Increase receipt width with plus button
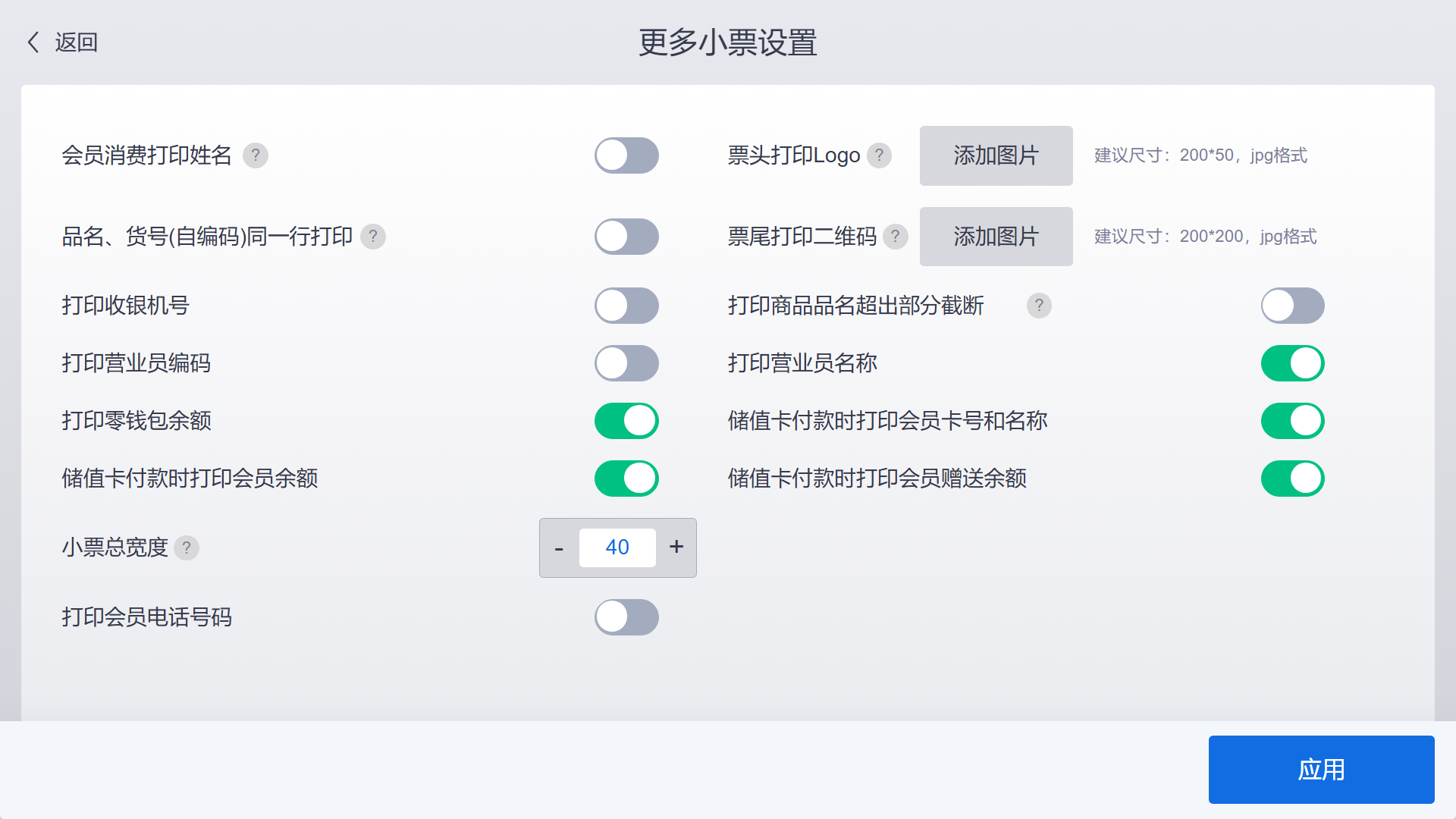Screen dimensions: 1456x819 tap(676, 548)
